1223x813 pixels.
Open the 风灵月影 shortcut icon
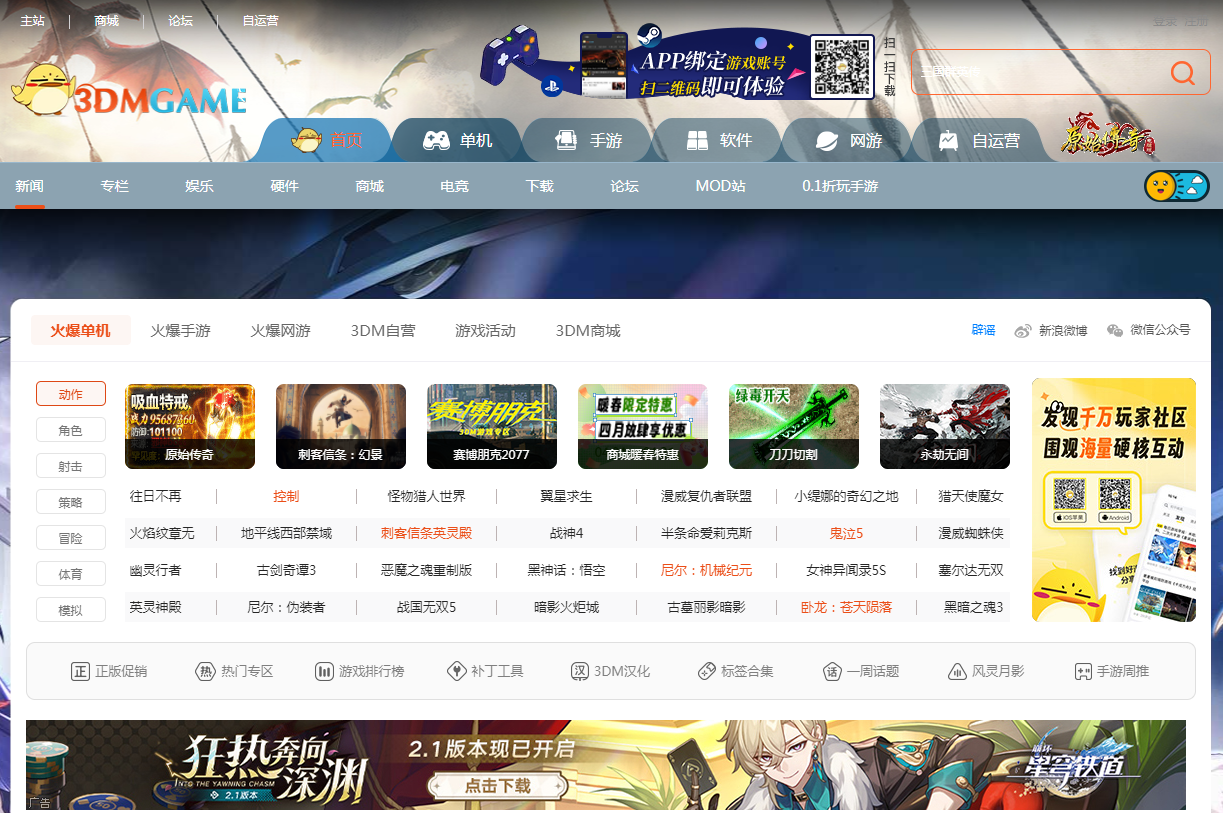click(957, 671)
